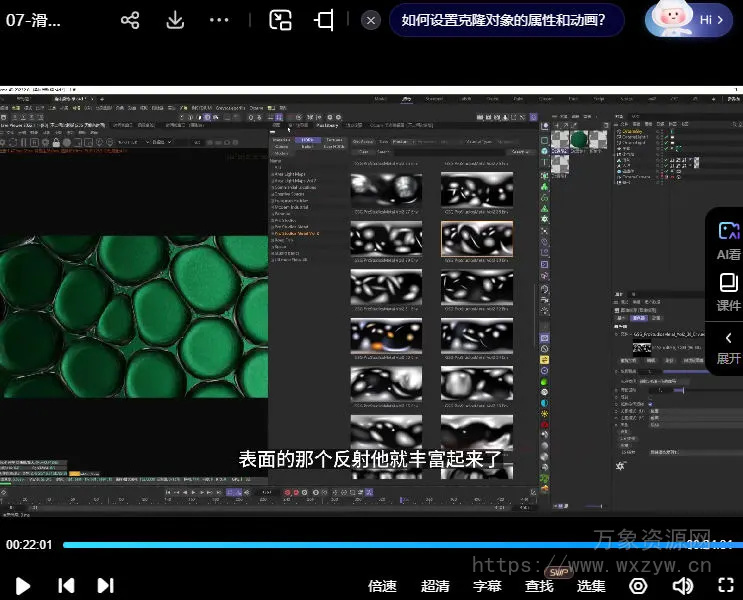Click the picture-in-picture window icon

point(281,20)
